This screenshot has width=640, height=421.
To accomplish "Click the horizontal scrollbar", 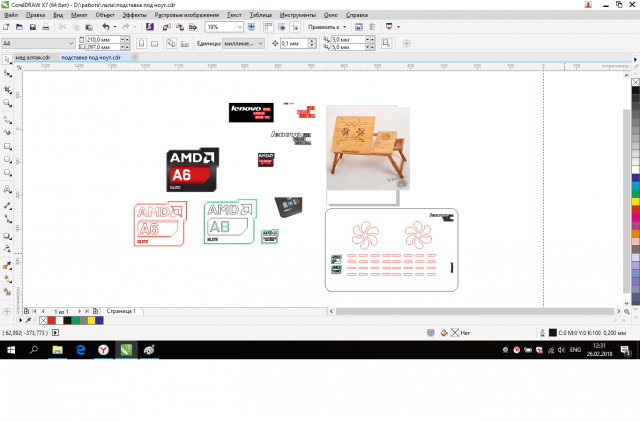I will [475, 312].
